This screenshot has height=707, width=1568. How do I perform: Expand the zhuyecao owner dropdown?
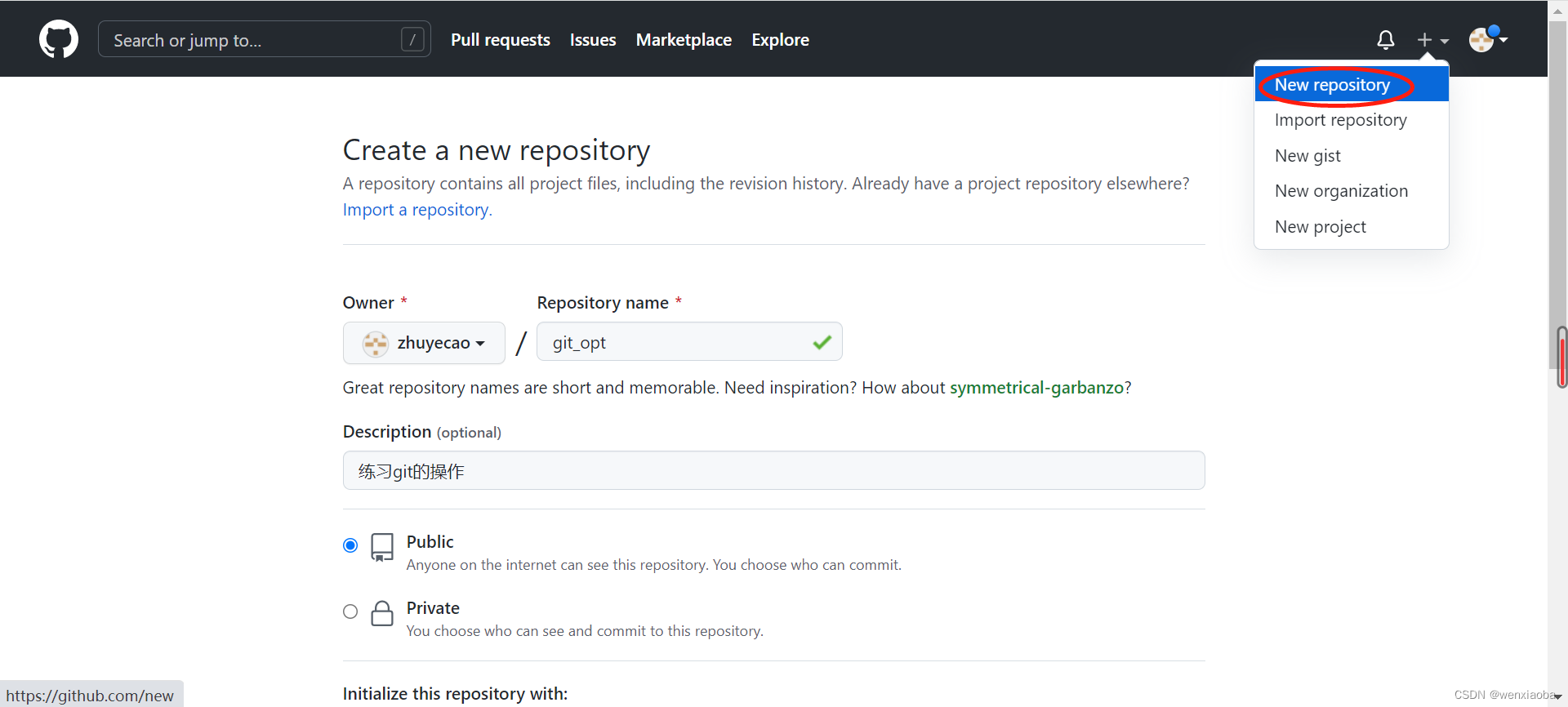(x=424, y=343)
